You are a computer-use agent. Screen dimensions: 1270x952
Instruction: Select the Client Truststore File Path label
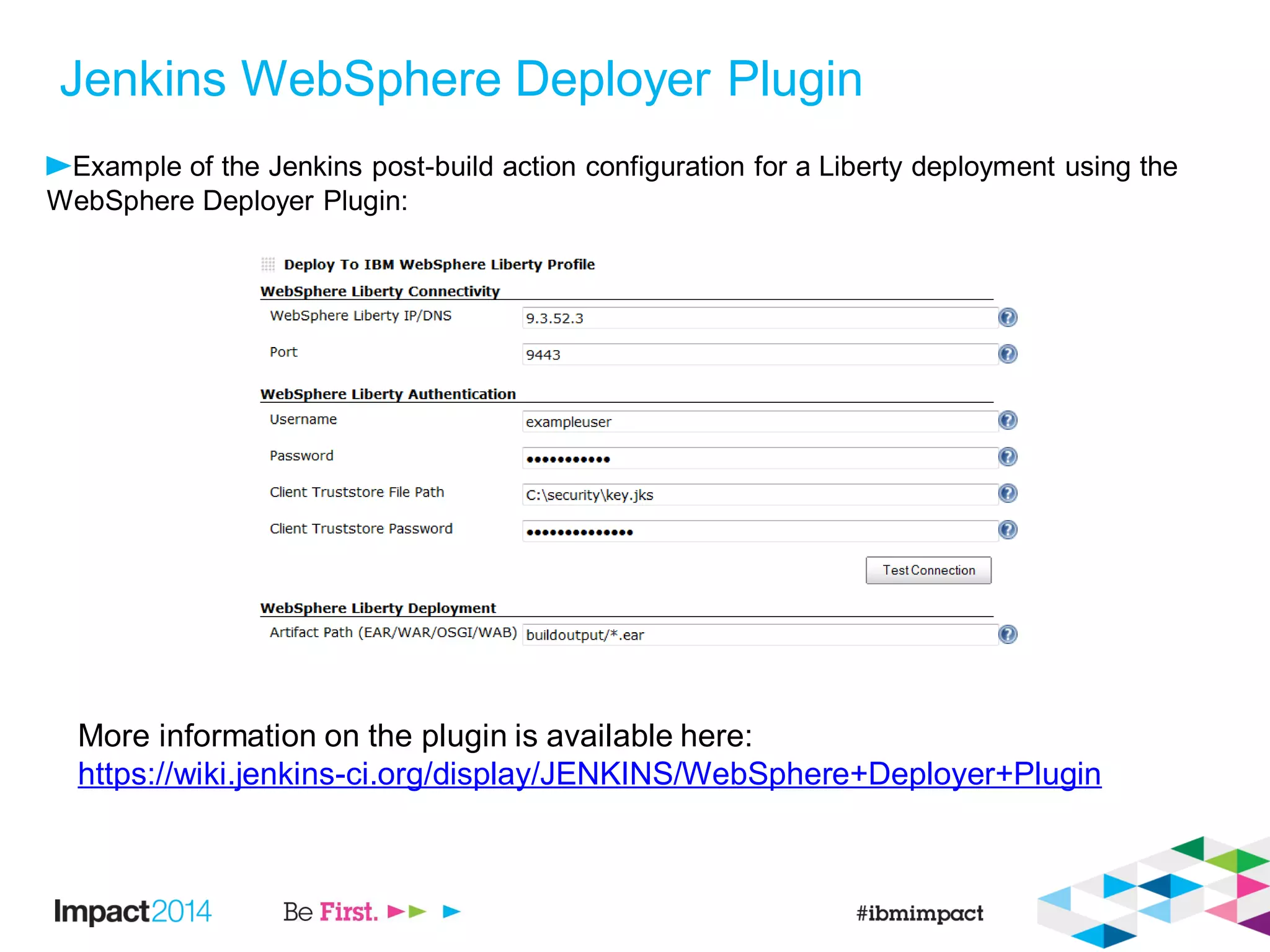[x=357, y=492]
